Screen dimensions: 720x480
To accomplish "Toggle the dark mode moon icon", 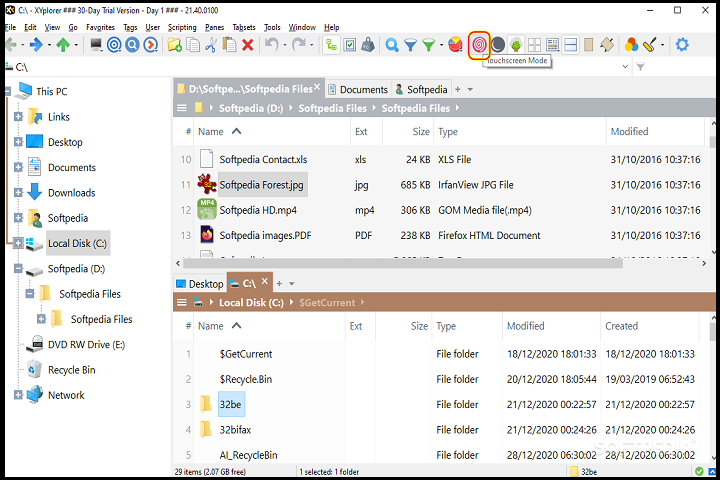I will pyautogui.click(x=498, y=45).
